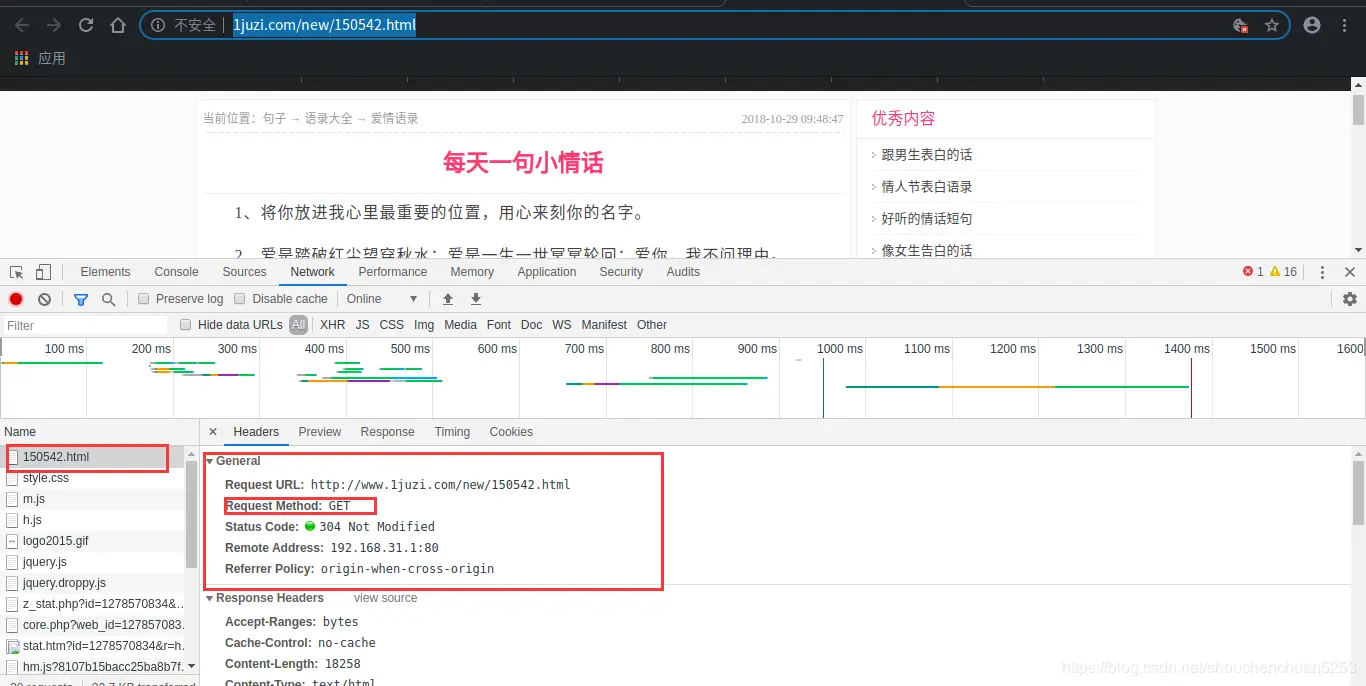The height and width of the screenshot is (686, 1366).
Task: Start or stop network recording
Action: [x=15, y=298]
